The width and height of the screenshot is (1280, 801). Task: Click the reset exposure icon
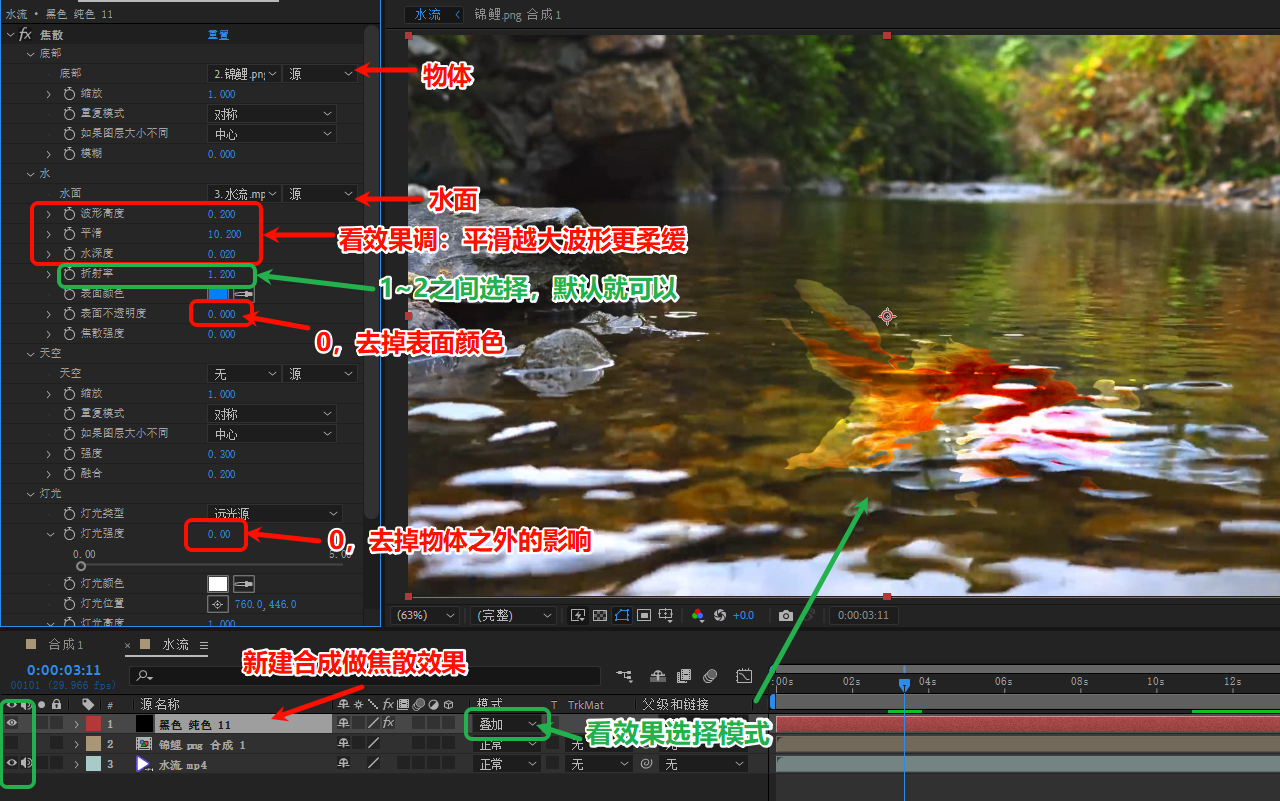click(x=719, y=615)
